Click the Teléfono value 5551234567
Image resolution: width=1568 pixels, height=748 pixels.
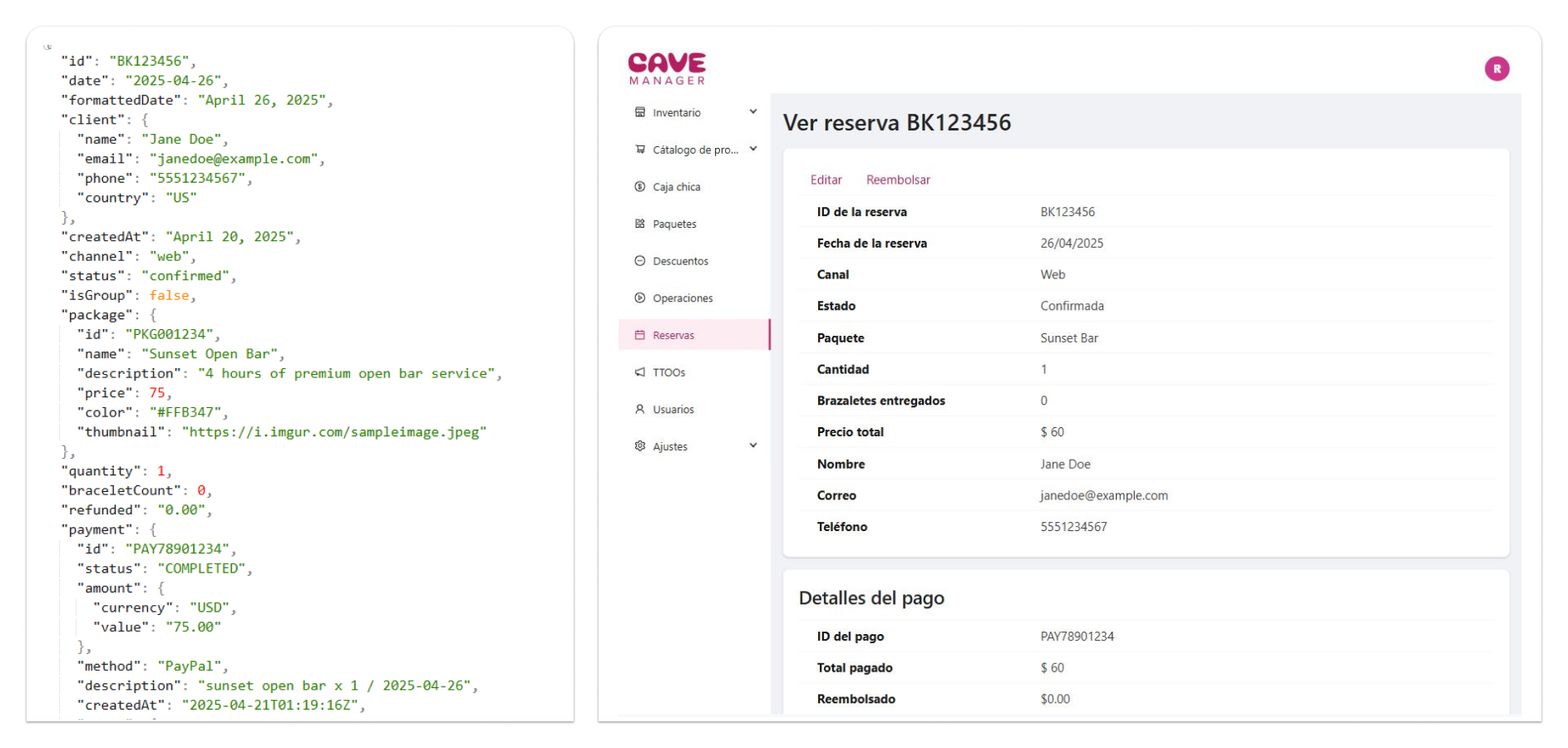coord(1073,527)
